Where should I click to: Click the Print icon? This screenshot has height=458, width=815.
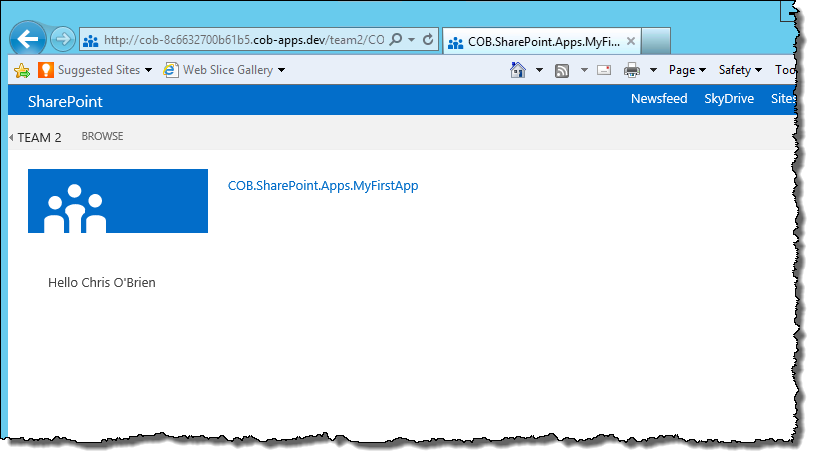[x=632, y=70]
